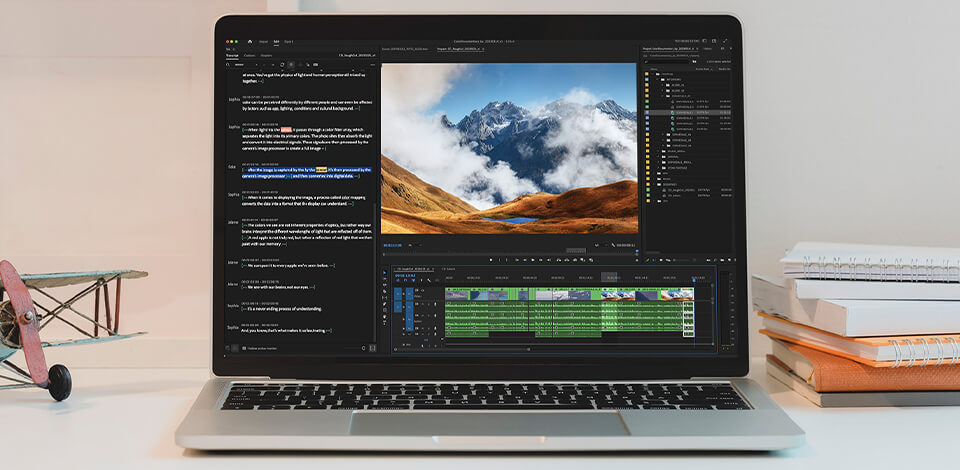The image size is (960, 470).
Task: Open the Home screen icon
Action: click(x=250, y=42)
